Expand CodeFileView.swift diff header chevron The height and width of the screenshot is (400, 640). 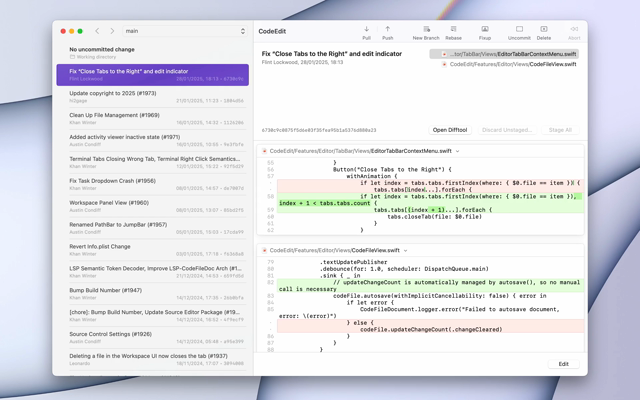406,251
